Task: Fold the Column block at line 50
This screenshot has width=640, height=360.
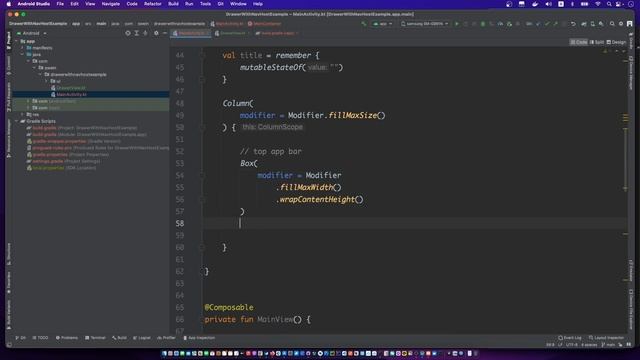Action: tap(202, 127)
